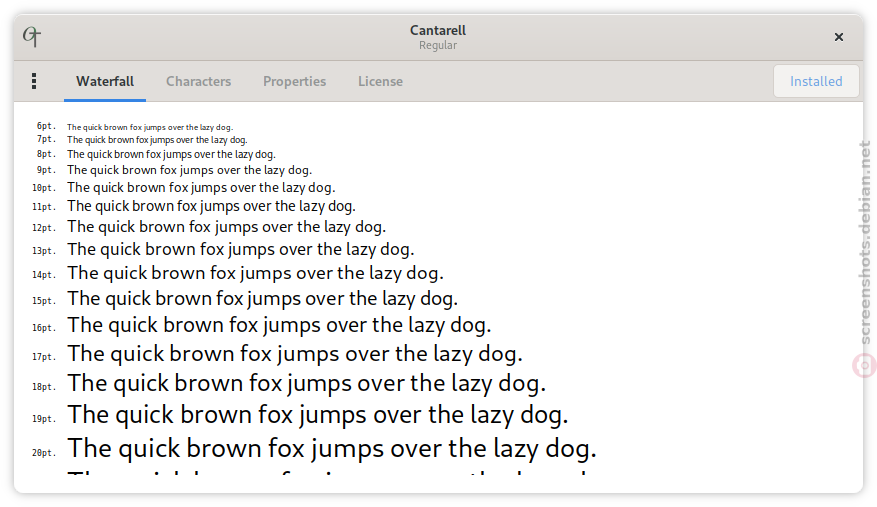The height and width of the screenshot is (507, 877).
Task: Open the vertical three-dot menu
Action: coord(34,81)
